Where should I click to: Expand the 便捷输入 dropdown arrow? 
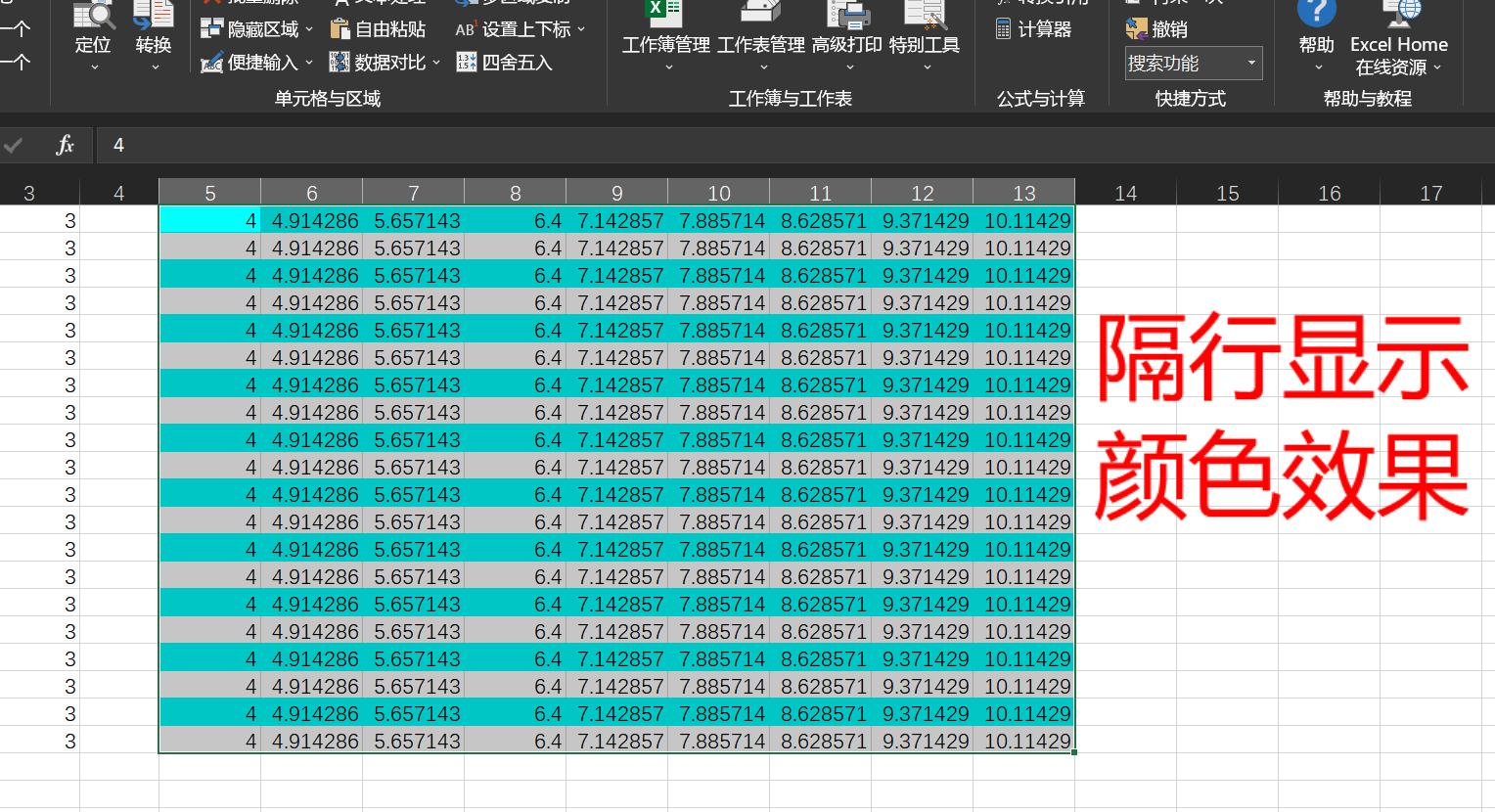pyautogui.click(x=309, y=63)
